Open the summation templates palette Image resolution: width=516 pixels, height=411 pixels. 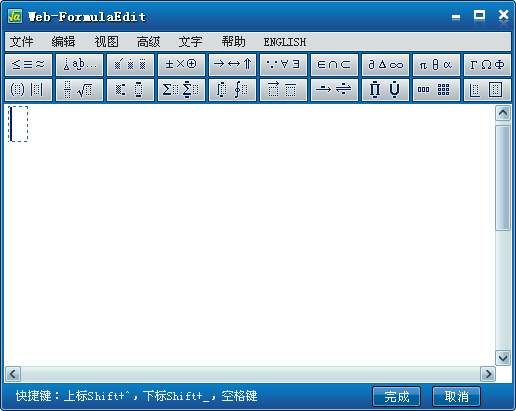tap(181, 90)
